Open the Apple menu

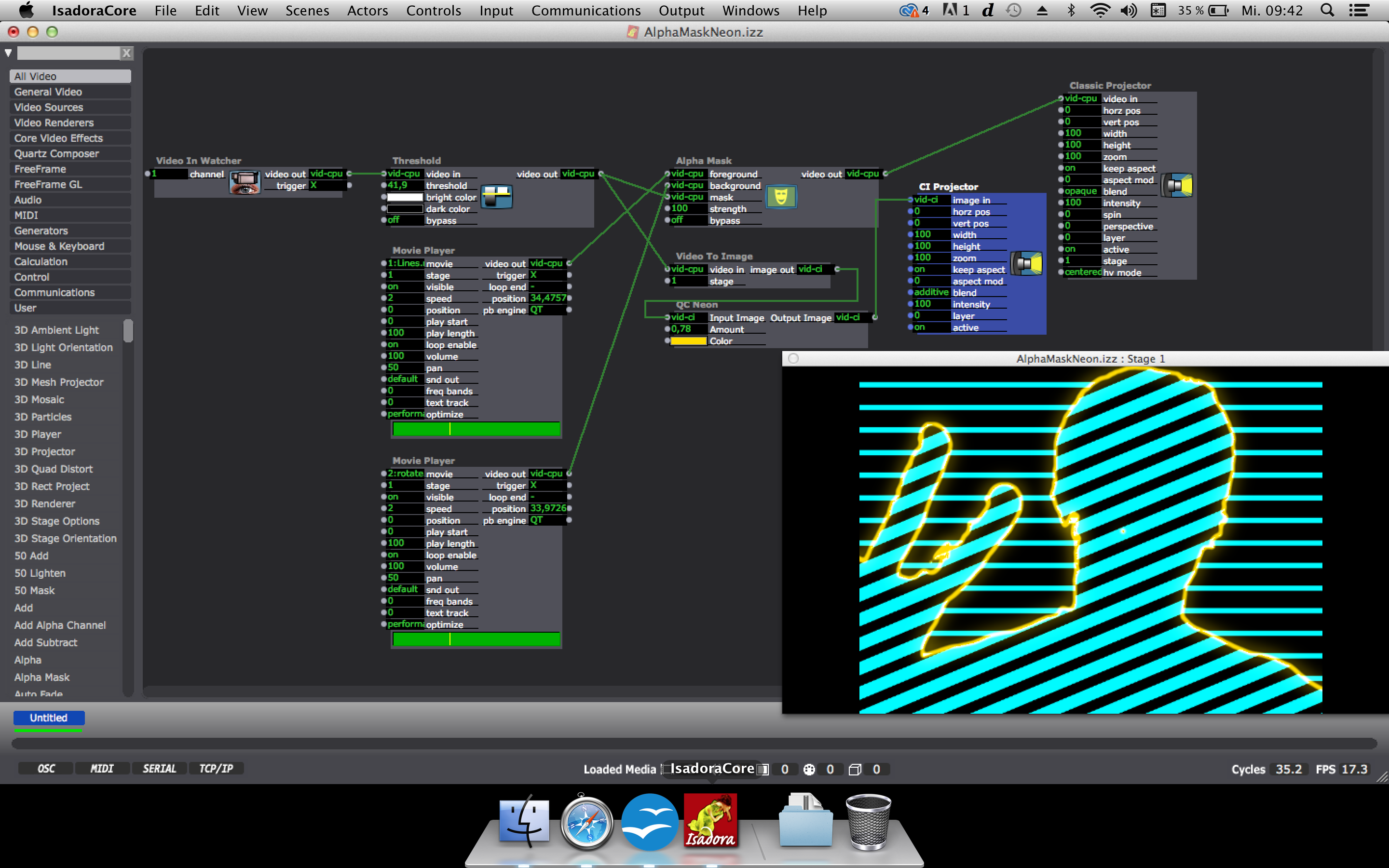point(27,10)
